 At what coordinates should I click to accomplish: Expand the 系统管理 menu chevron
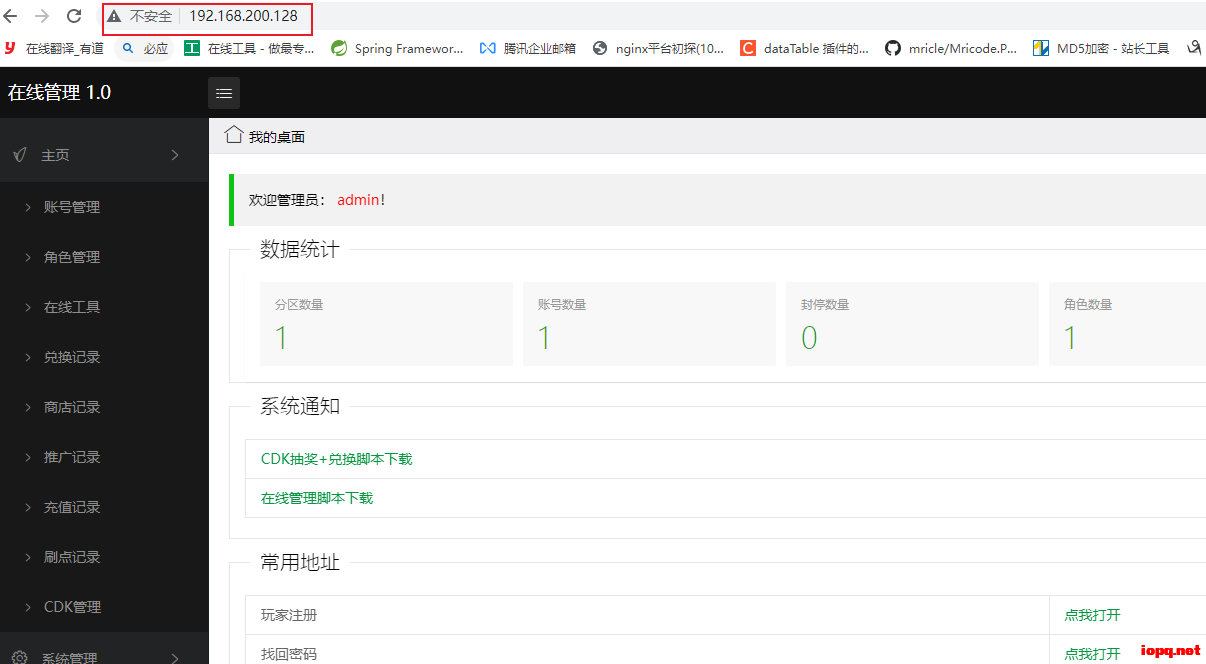point(175,658)
